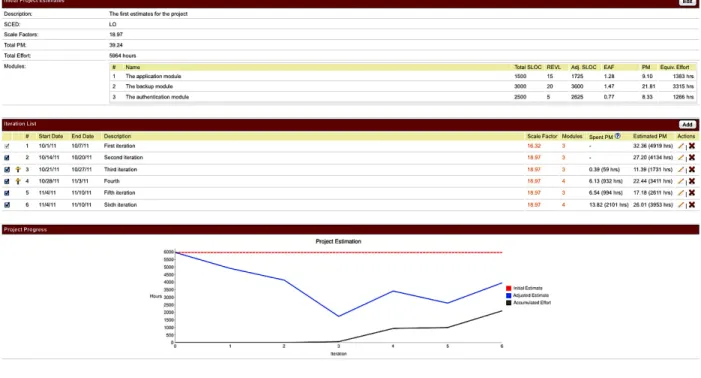Image resolution: width=701 pixels, height=378 pixels.
Task: Open the modules count link for Fourth row
Action: tap(563, 181)
